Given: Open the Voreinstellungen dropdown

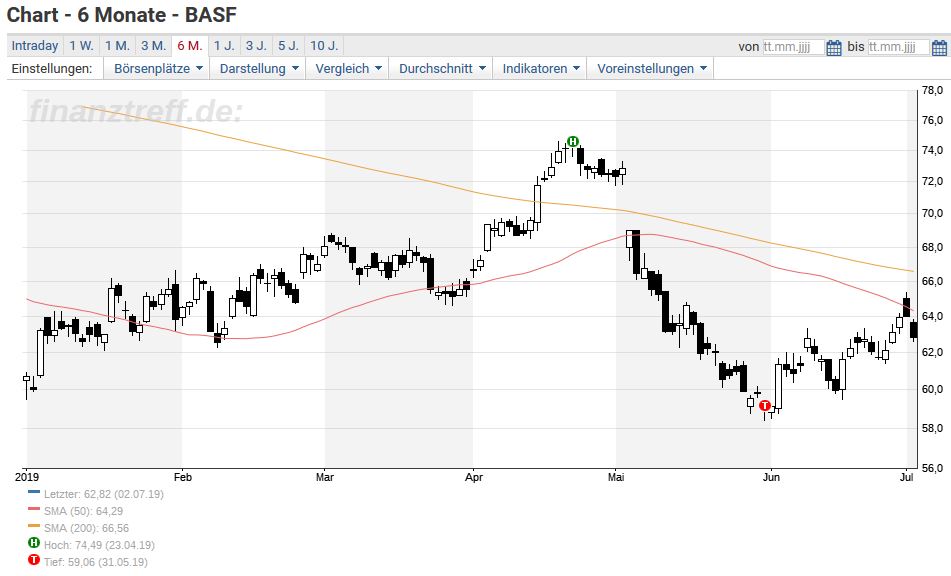Looking at the screenshot, I should 651,69.
